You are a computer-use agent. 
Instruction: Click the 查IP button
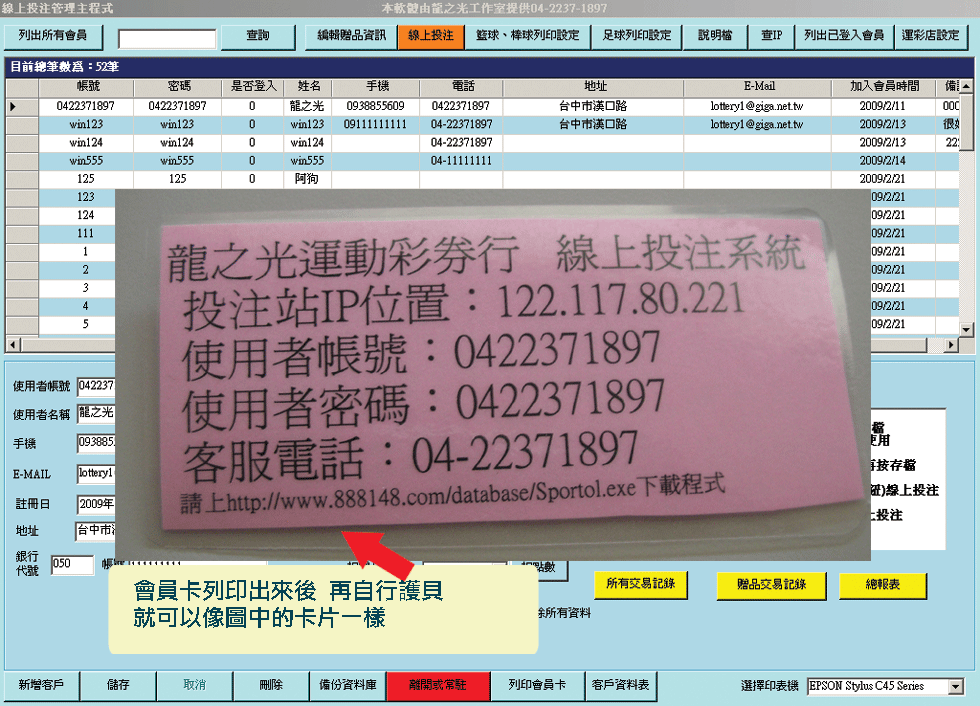click(x=771, y=36)
